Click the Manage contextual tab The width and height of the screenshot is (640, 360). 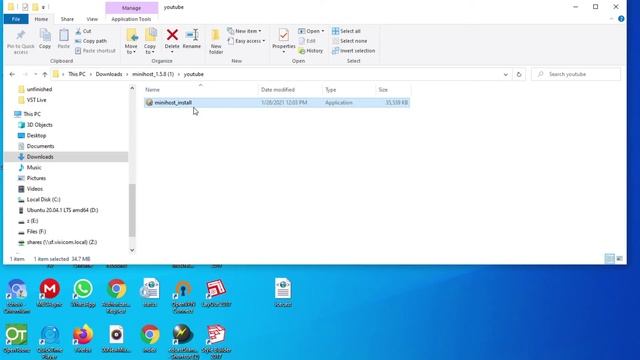coord(131,7)
